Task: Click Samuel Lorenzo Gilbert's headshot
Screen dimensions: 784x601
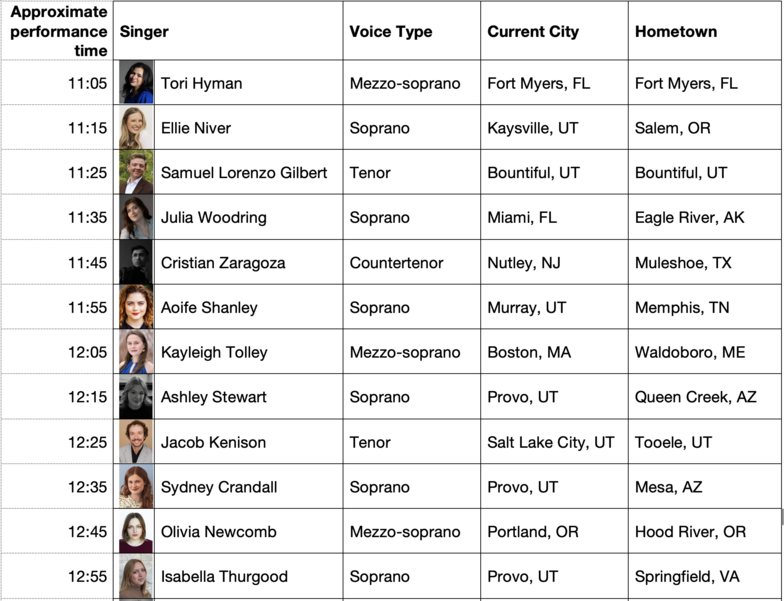Action: click(136, 172)
